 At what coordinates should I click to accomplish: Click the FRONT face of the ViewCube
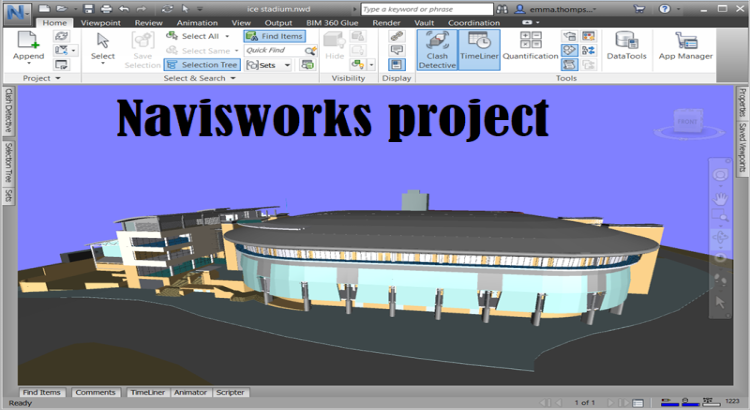point(688,122)
